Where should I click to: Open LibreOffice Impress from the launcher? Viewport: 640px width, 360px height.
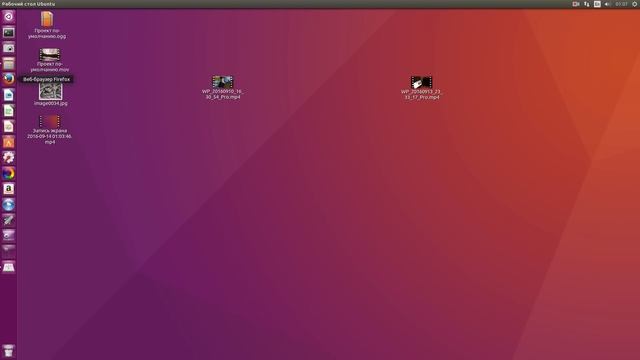[9, 126]
